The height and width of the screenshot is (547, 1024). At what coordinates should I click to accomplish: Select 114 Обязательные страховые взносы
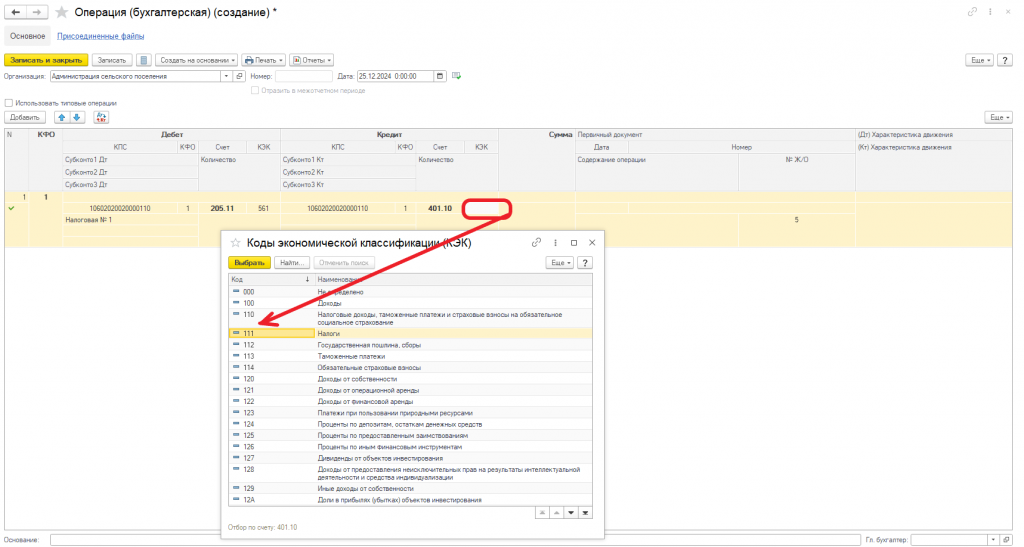point(410,367)
